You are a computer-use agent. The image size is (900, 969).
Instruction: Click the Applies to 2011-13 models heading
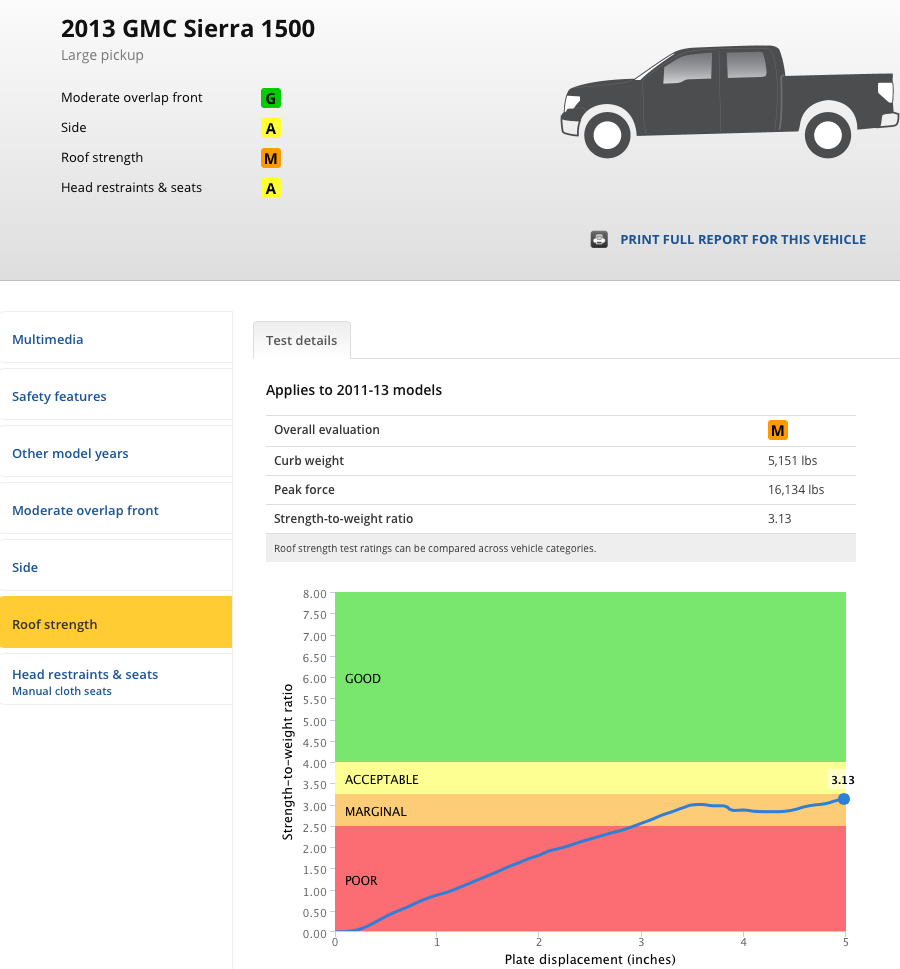354,390
